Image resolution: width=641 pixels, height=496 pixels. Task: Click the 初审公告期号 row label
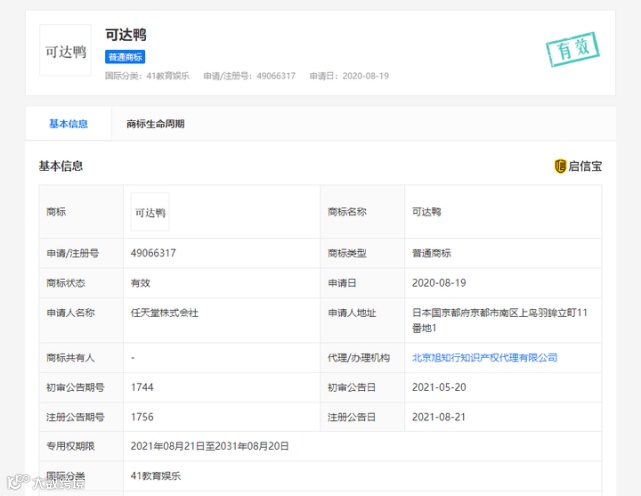75,387
